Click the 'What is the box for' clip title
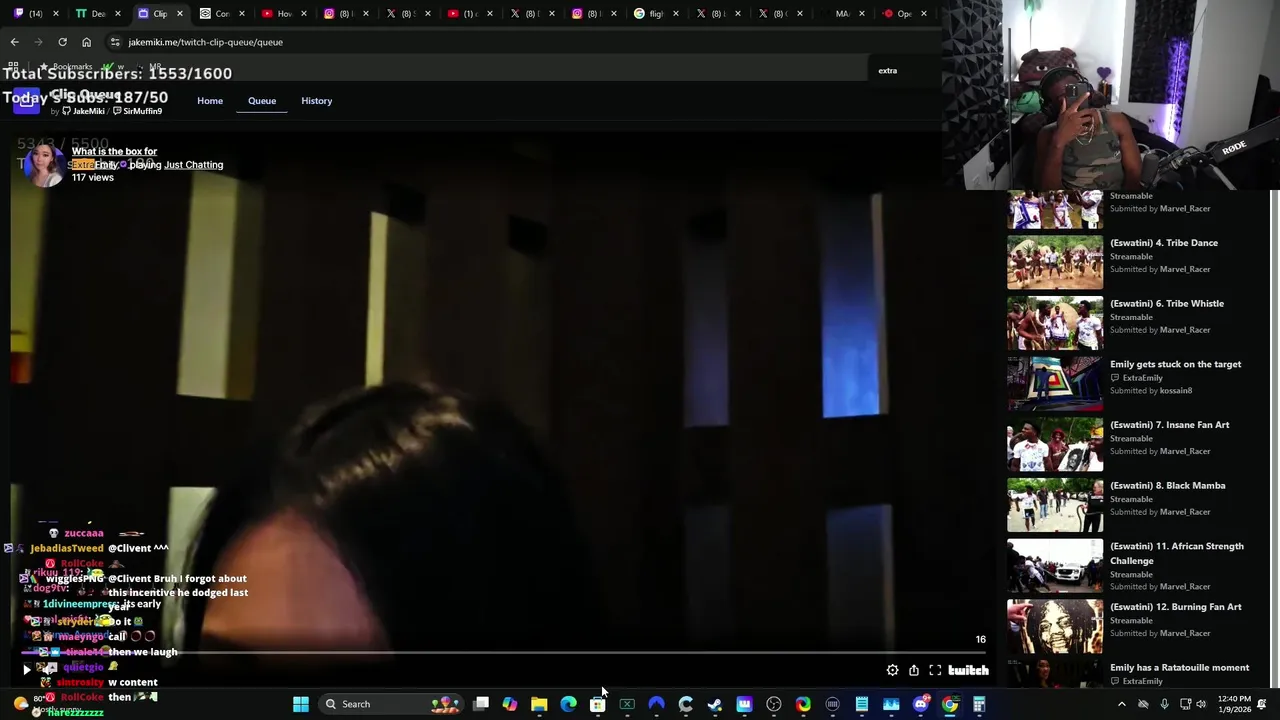This screenshot has width=1280, height=720. point(114,151)
